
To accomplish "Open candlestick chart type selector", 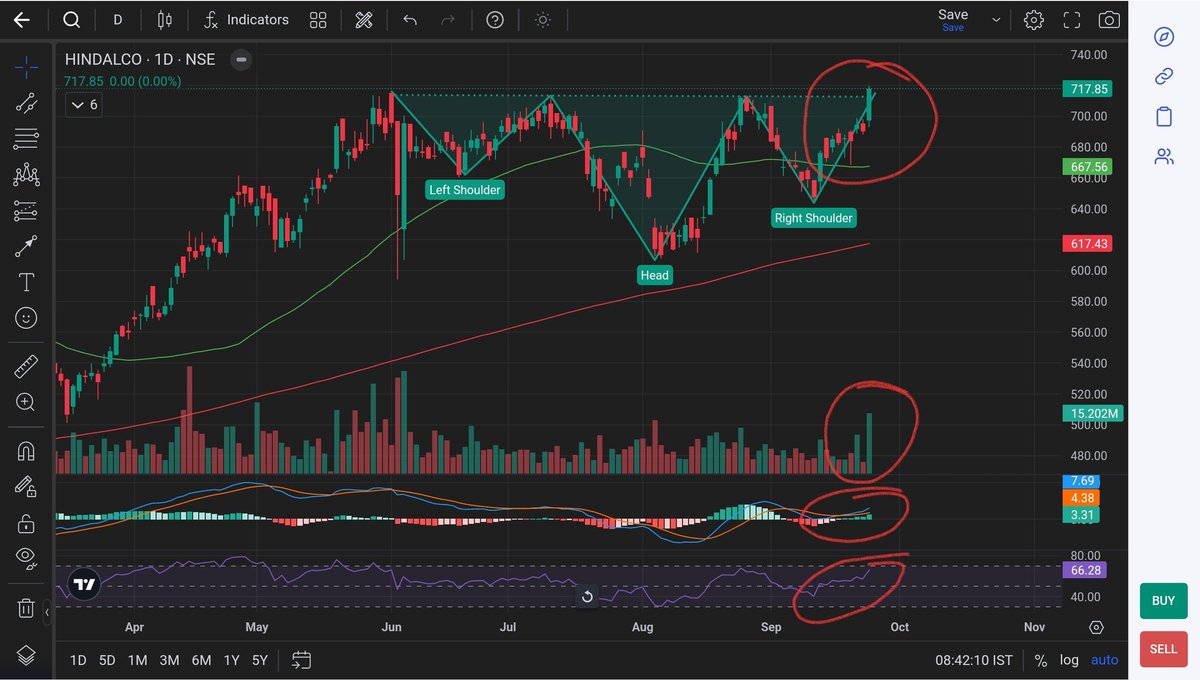I will point(165,20).
